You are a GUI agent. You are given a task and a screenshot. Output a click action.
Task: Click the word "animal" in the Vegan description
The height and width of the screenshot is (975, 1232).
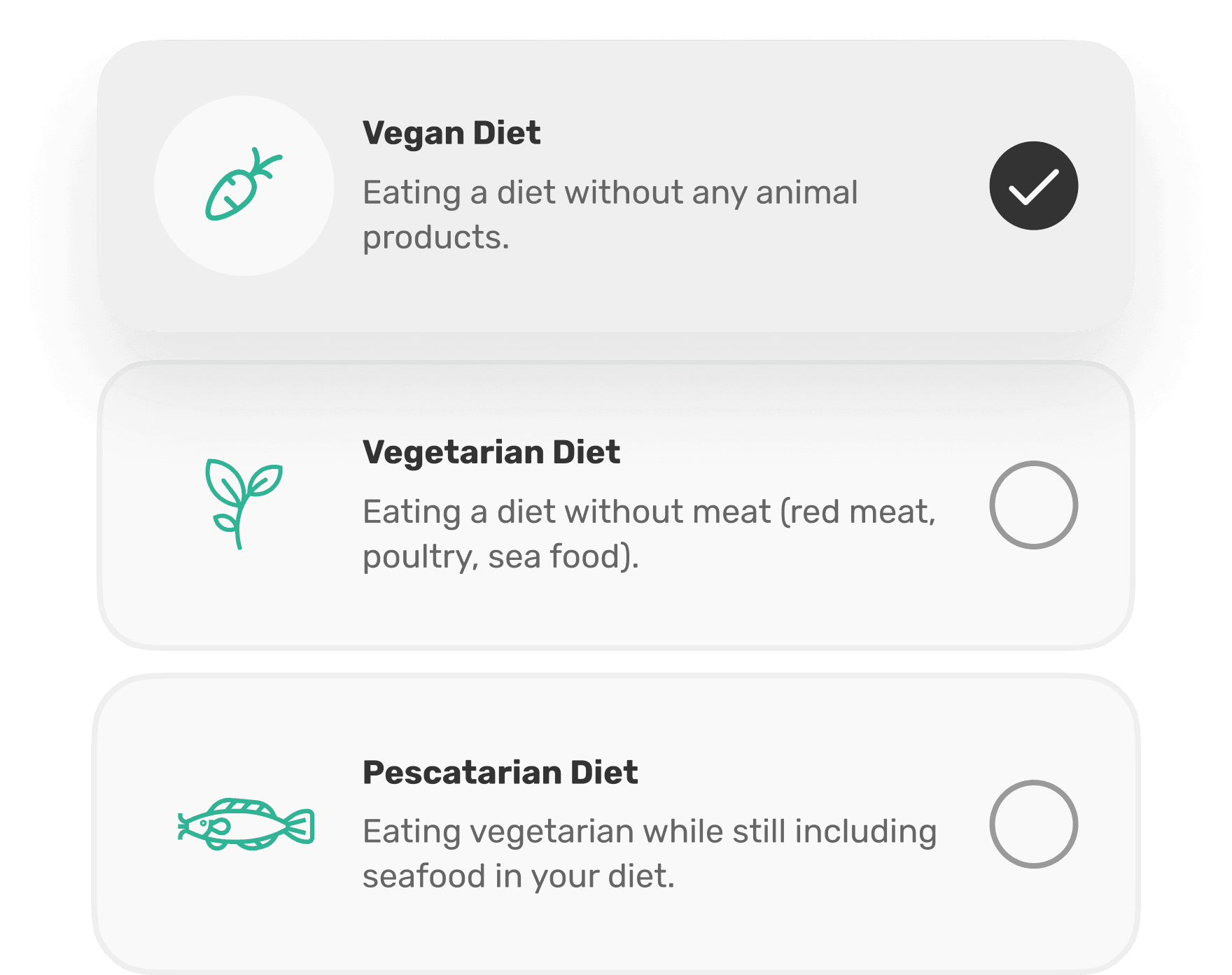[806, 193]
